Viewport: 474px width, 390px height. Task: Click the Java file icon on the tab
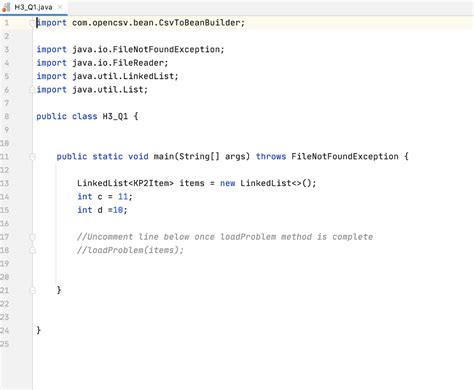pos(6,7)
